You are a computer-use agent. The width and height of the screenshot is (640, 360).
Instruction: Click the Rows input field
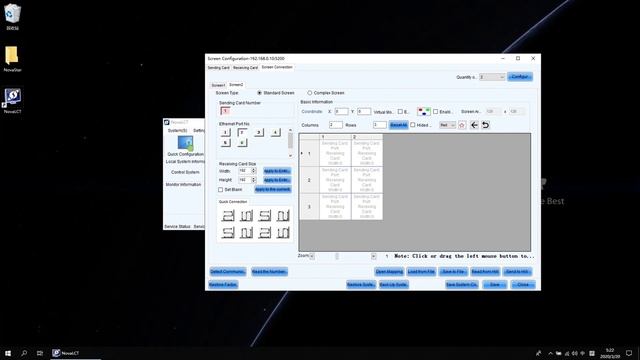(x=380, y=125)
